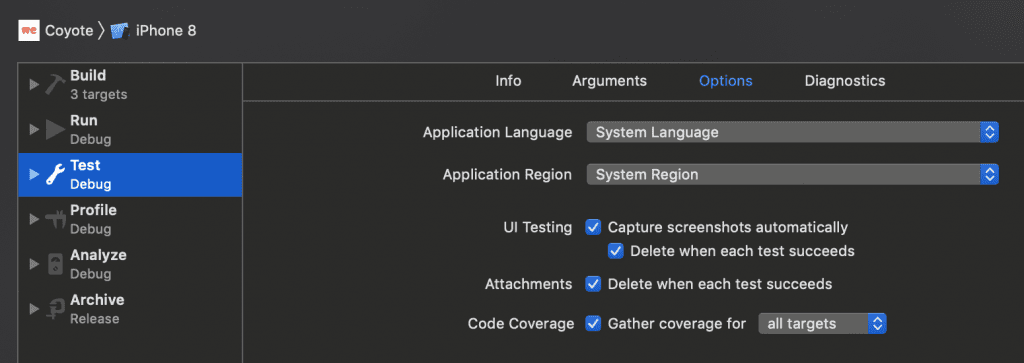Image resolution: width=1024 pixels, height=363 pixels.
Task: Disable the Gather coverage for checkbox
Action: [593, 323]
